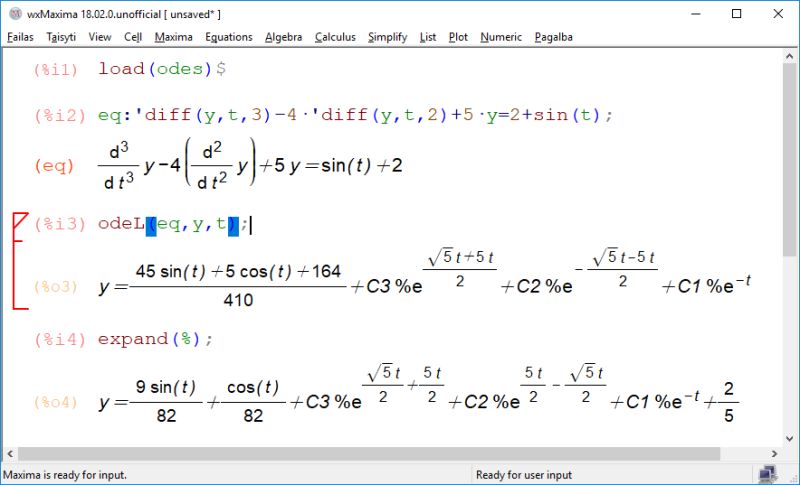Viewport: 800px width, 485px height.
Task: Open the Failas menu
Action: pyautogui.click(x=20, y=37)
